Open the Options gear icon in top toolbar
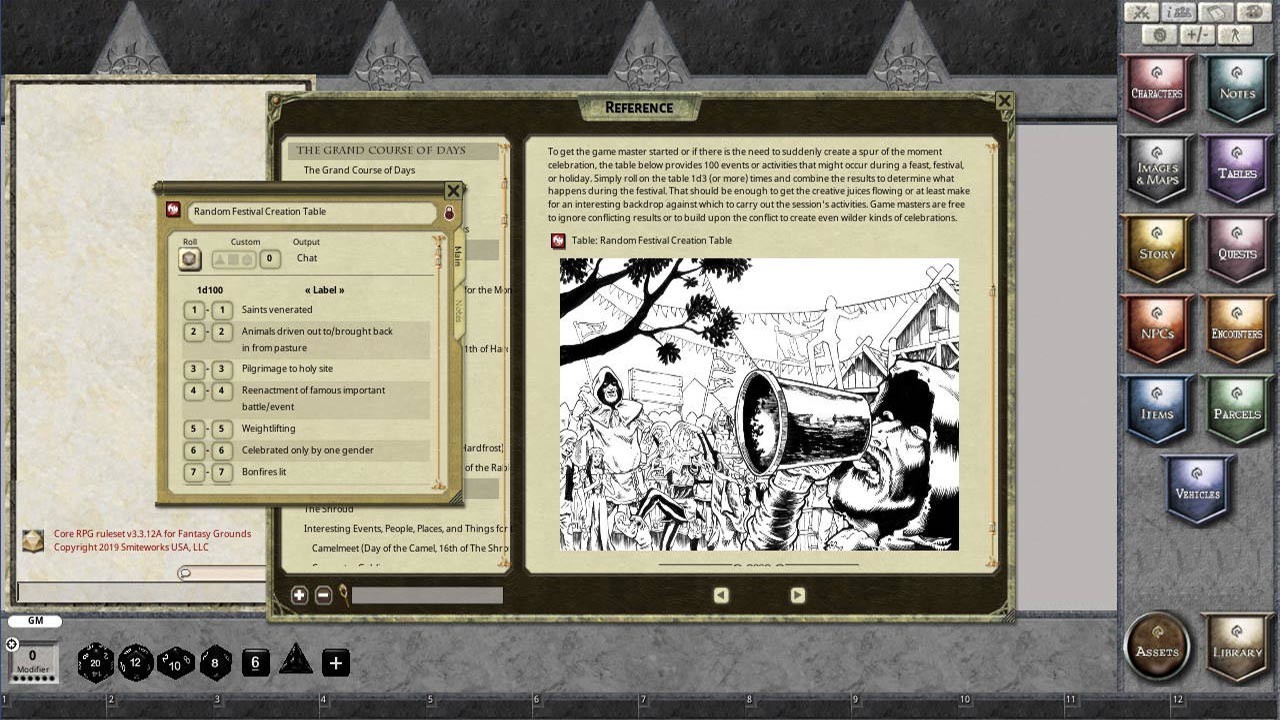 [1158, 34]
